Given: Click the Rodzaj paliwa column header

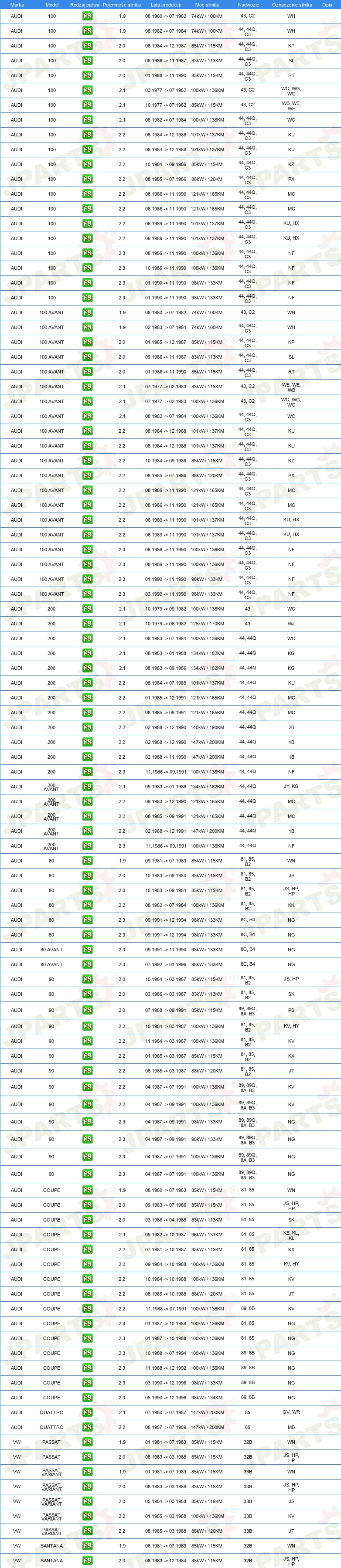Looking at the screenshot, I should point(85,4).
